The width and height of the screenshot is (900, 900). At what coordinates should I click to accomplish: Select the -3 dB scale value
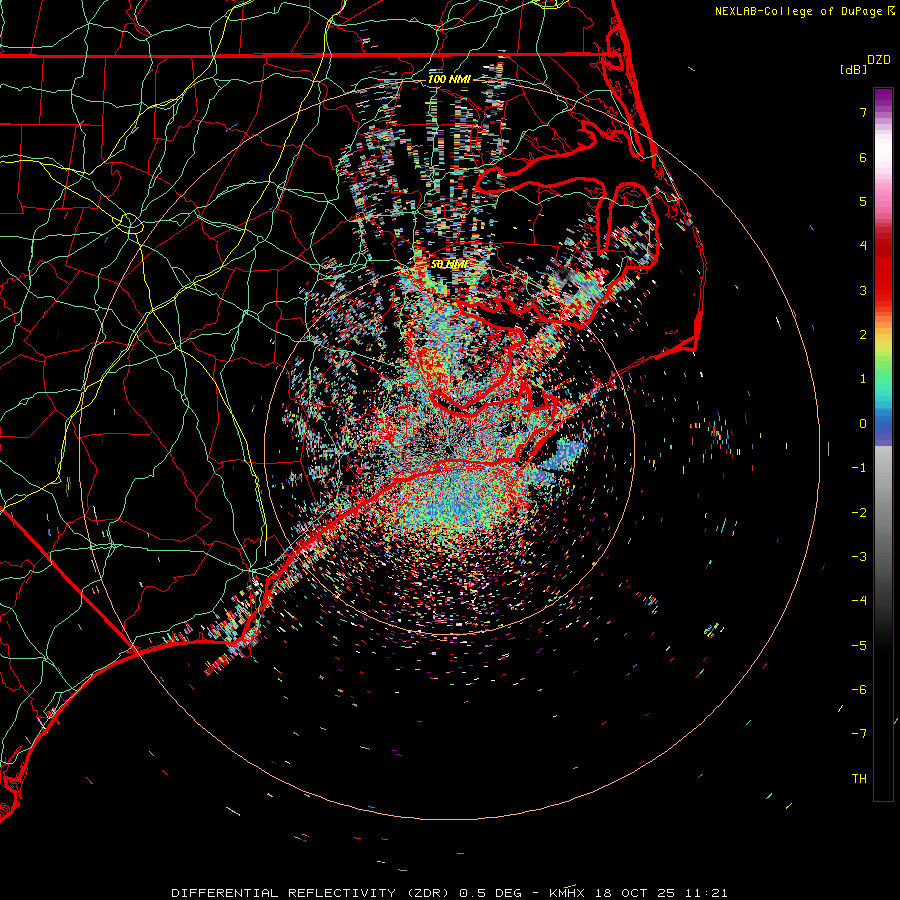[859, 557]
